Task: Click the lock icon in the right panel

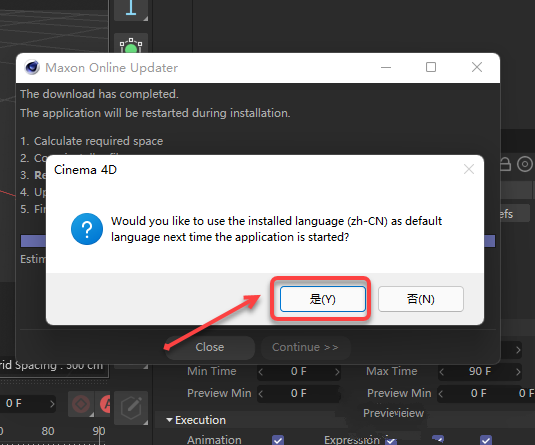Action: point(506,164)
